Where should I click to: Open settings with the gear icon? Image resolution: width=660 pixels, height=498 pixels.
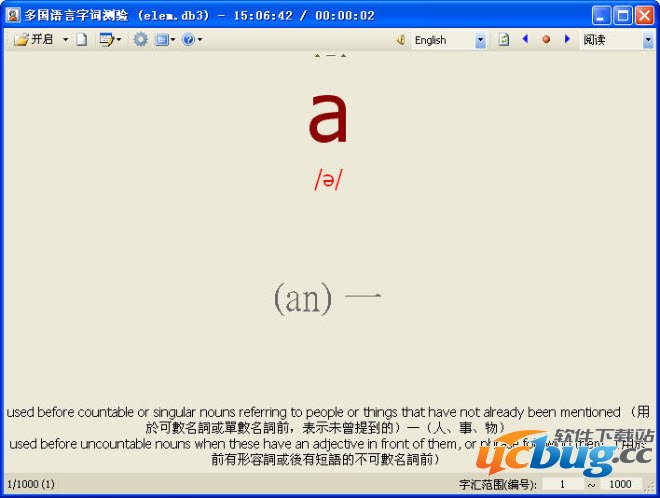point(140,40)
